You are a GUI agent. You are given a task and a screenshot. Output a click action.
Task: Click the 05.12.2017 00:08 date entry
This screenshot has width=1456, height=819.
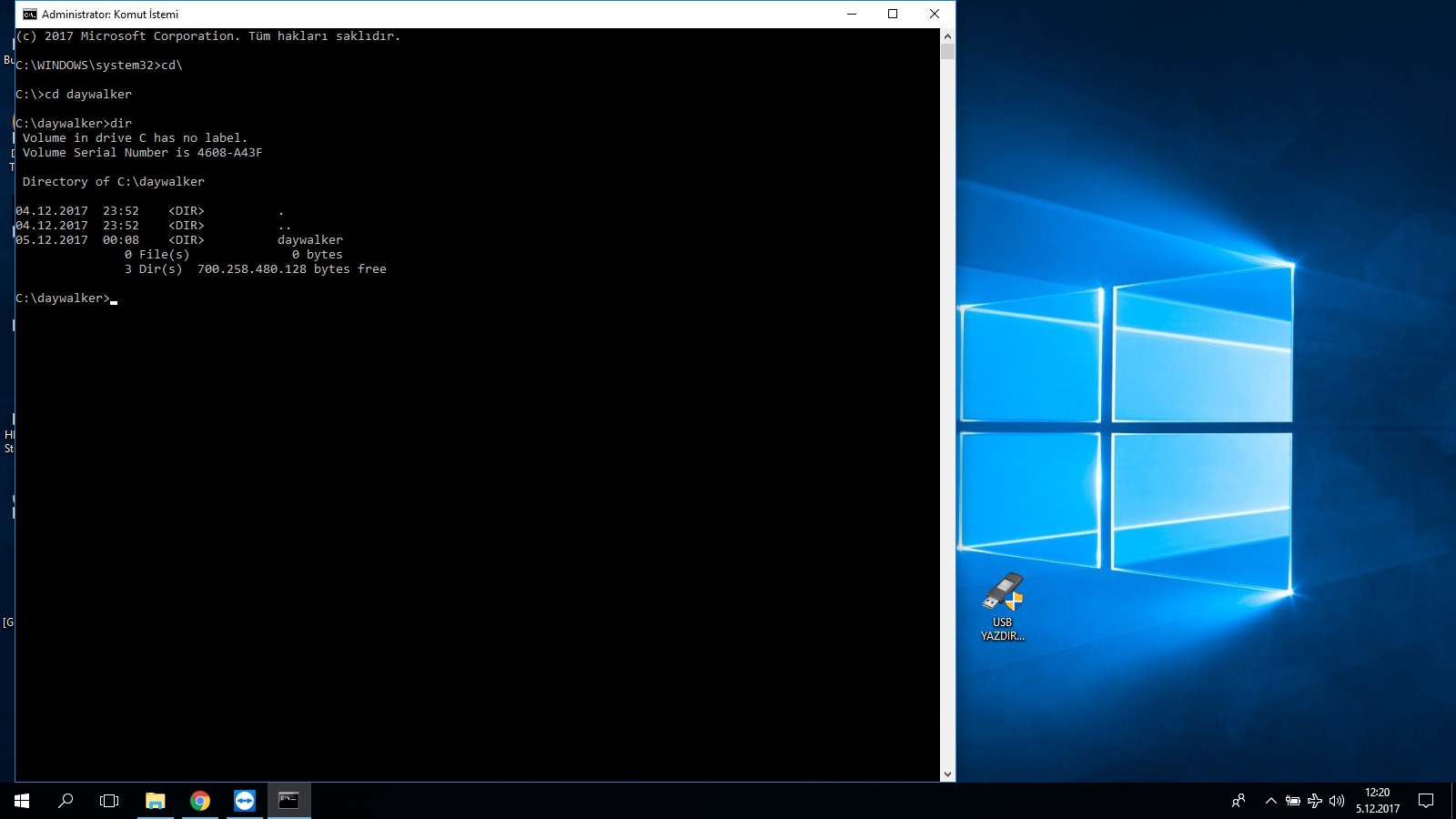pos(77,240)
